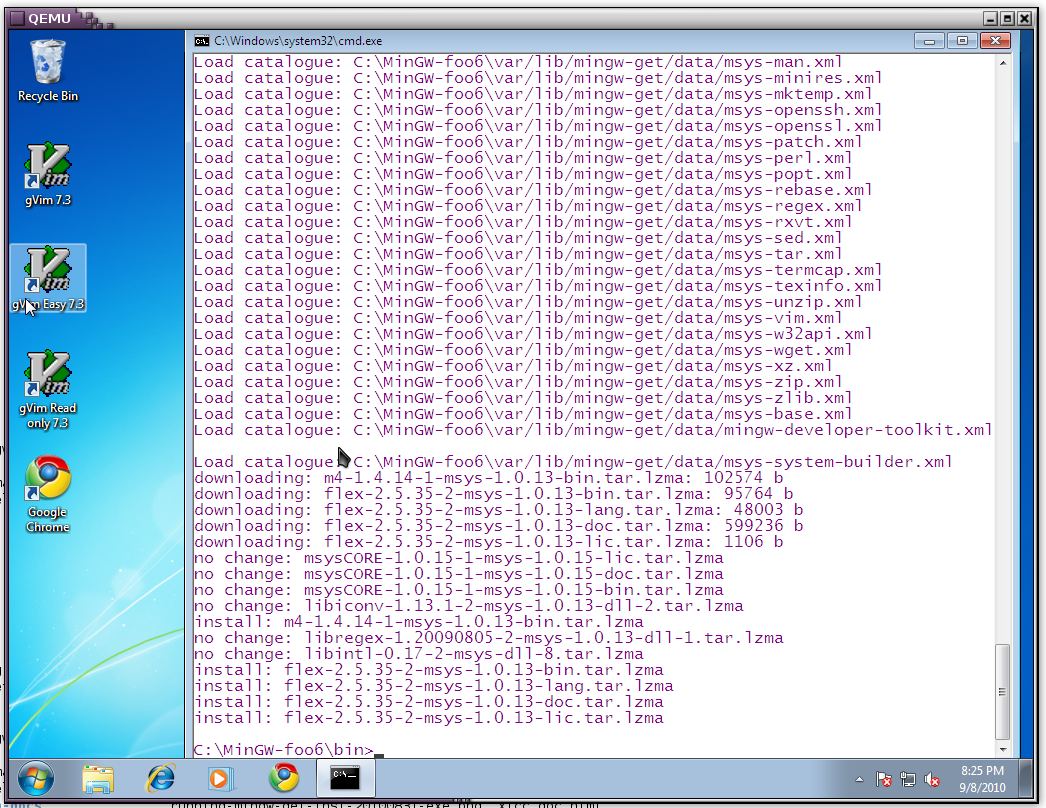Open the clock showing 8:25 PM

coord(981,778)
